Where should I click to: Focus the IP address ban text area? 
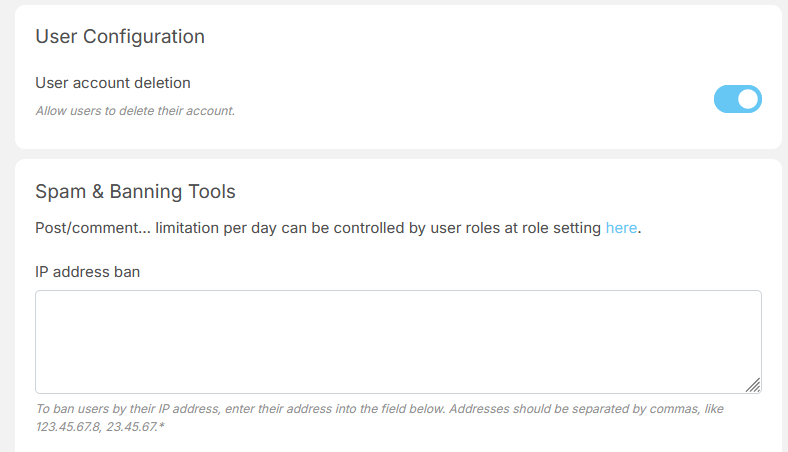pyautogui.click(x=397, y=341)
